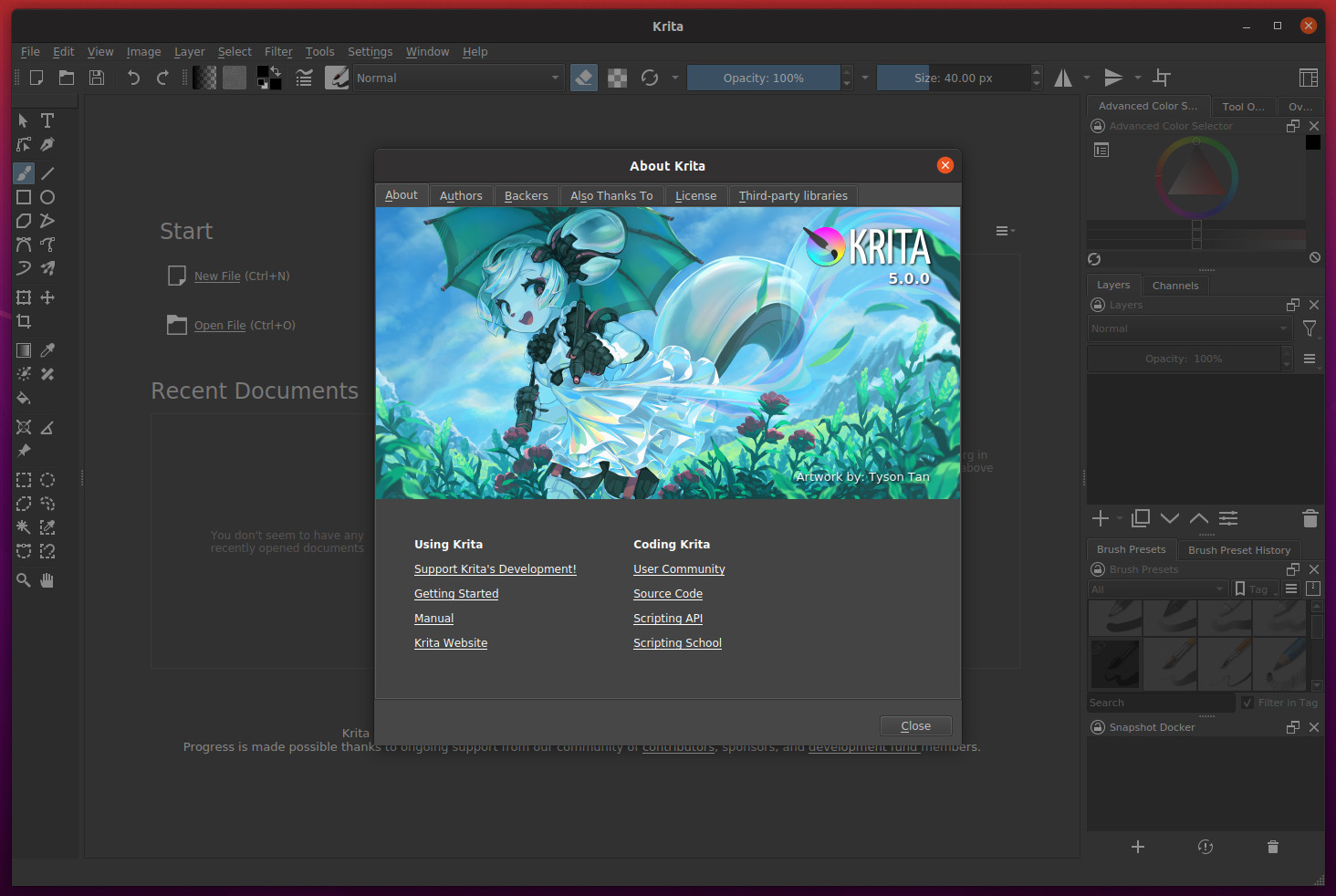Toggle eraser mode in the top toolbar
Viewport: 1336px width, 896px height.
pyautogui.click(x=583, y=78)
